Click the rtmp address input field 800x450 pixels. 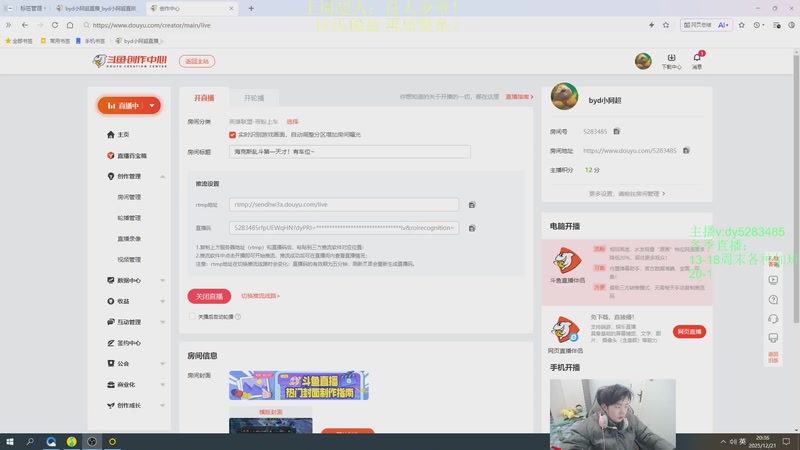[x=344, y=205]
